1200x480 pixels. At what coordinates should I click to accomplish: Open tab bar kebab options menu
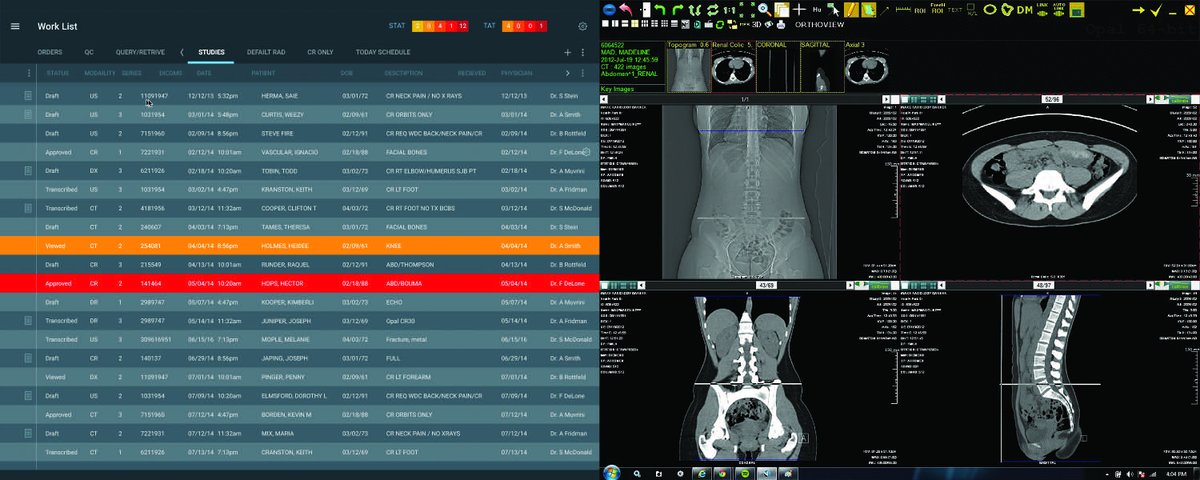click(582, 52)
